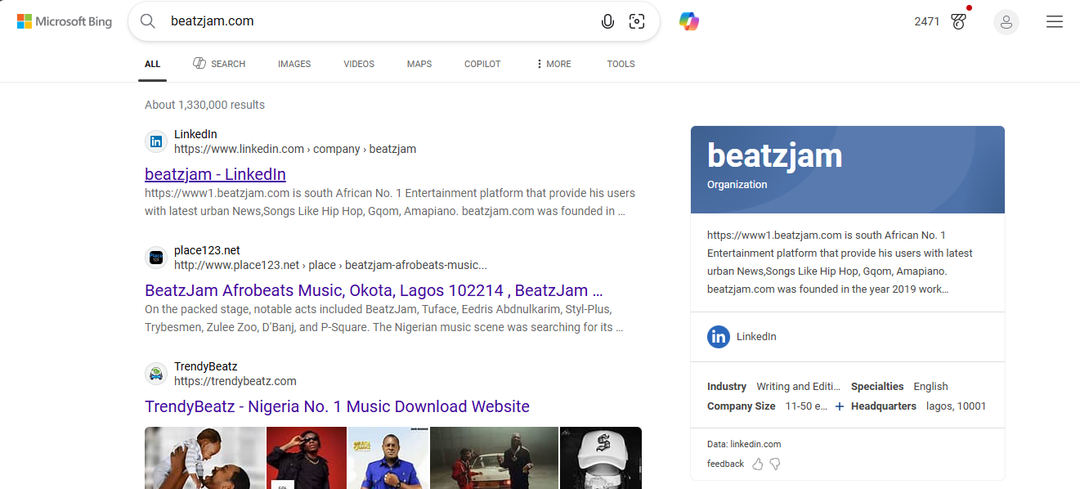Start voice search with microphone icon
This screenshot has height=489, width=1080.
[x=607, y=22]
